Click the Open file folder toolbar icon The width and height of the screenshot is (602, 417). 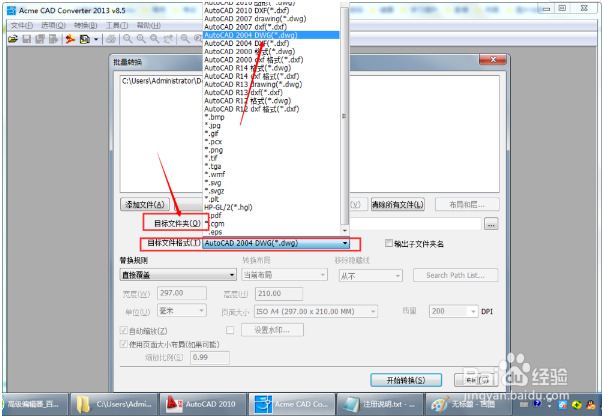(13, 39)
